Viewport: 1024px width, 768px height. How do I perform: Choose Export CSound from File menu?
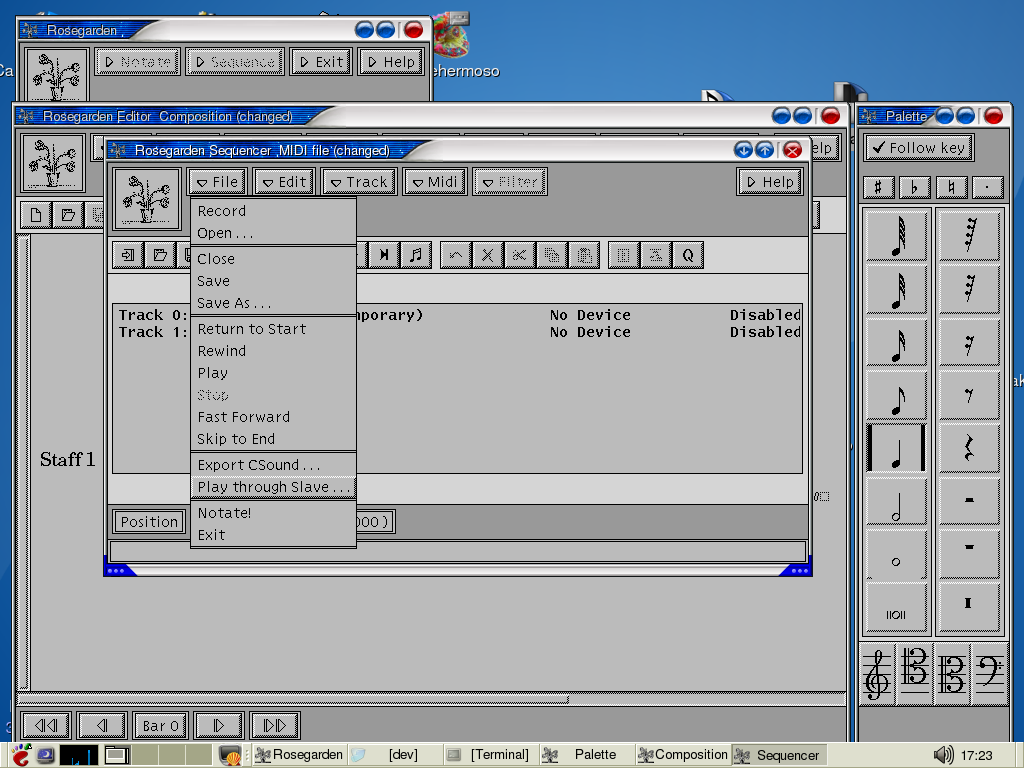click(x=259, y=465)
